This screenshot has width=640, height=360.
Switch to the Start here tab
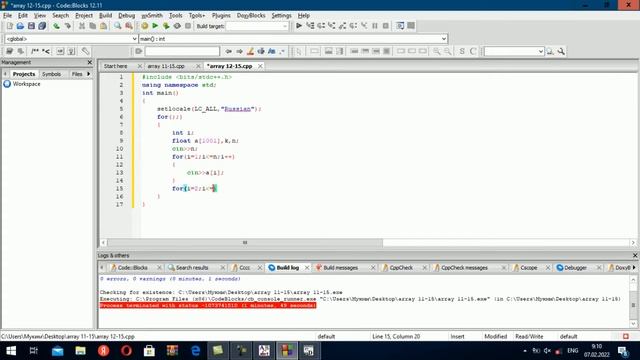click(x=116, y=66)
